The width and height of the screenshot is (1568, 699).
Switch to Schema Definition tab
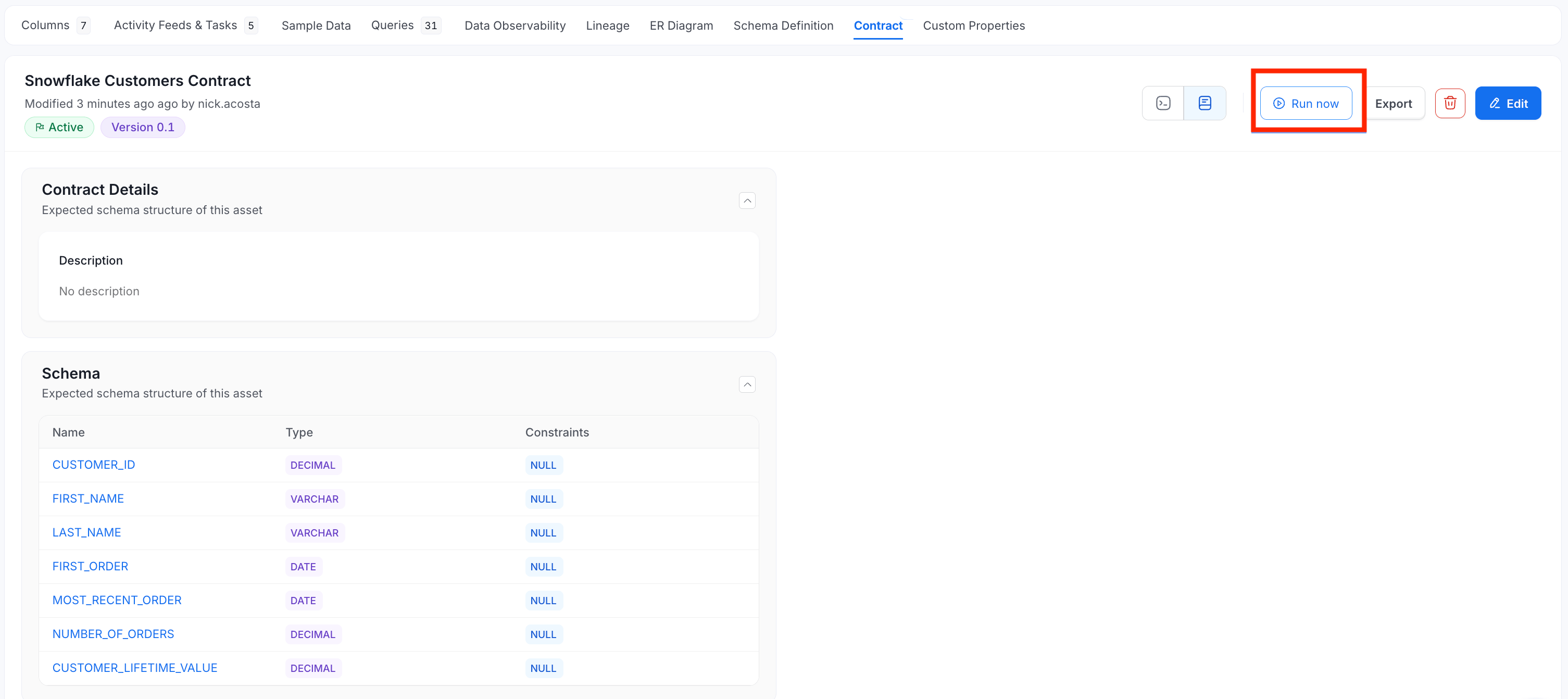click(783, 26)
